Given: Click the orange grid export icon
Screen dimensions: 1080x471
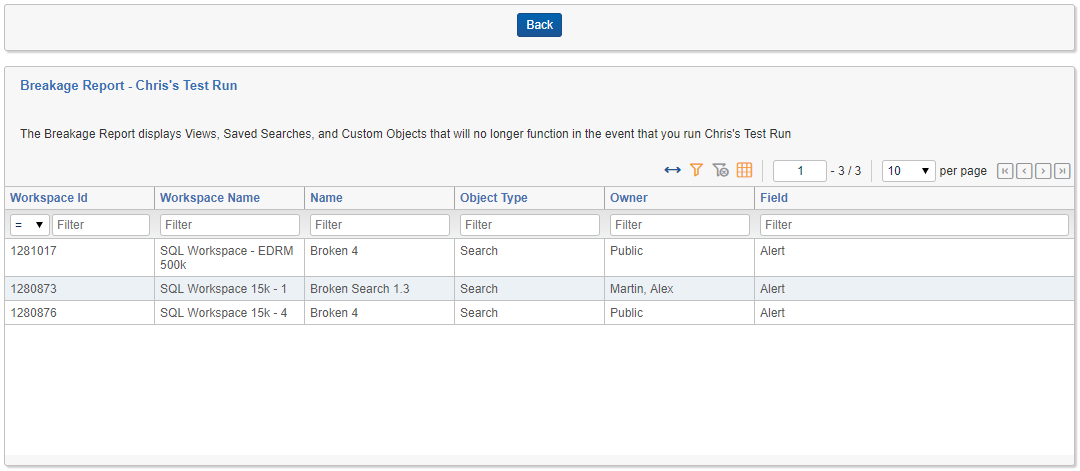Looking at the screenshot, I should click(x=744, y=170).
